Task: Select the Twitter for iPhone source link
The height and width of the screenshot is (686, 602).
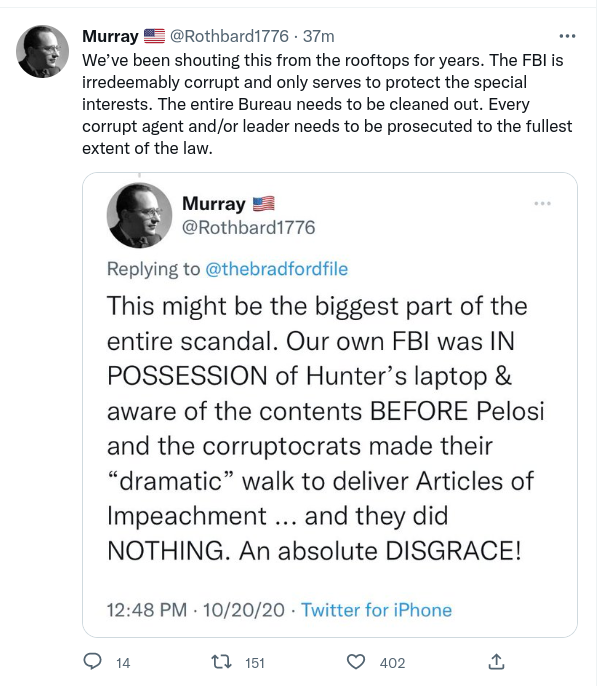Action: pyautogui.click(x=376, y=609)
